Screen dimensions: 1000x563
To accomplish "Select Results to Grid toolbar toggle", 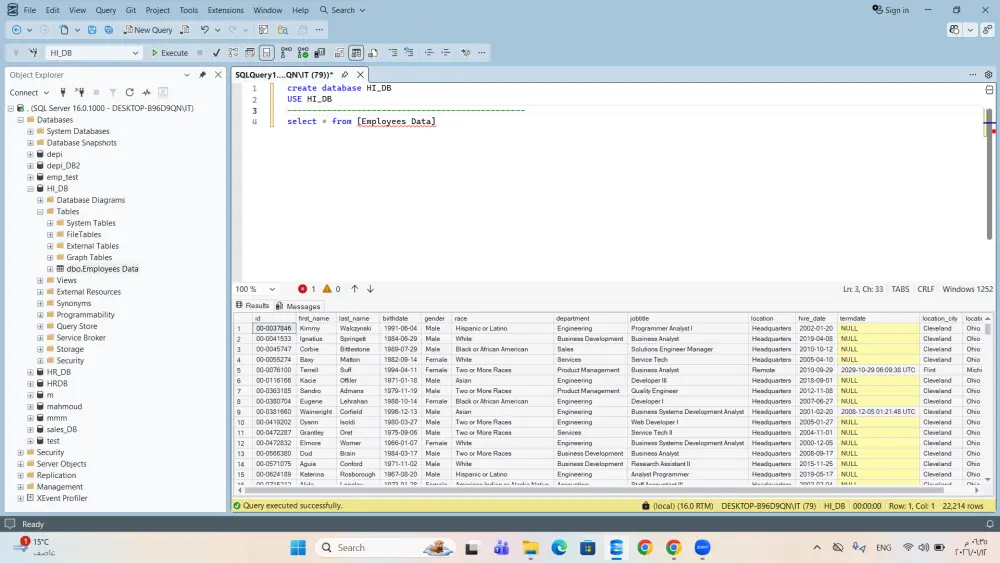I will [357, 53].
